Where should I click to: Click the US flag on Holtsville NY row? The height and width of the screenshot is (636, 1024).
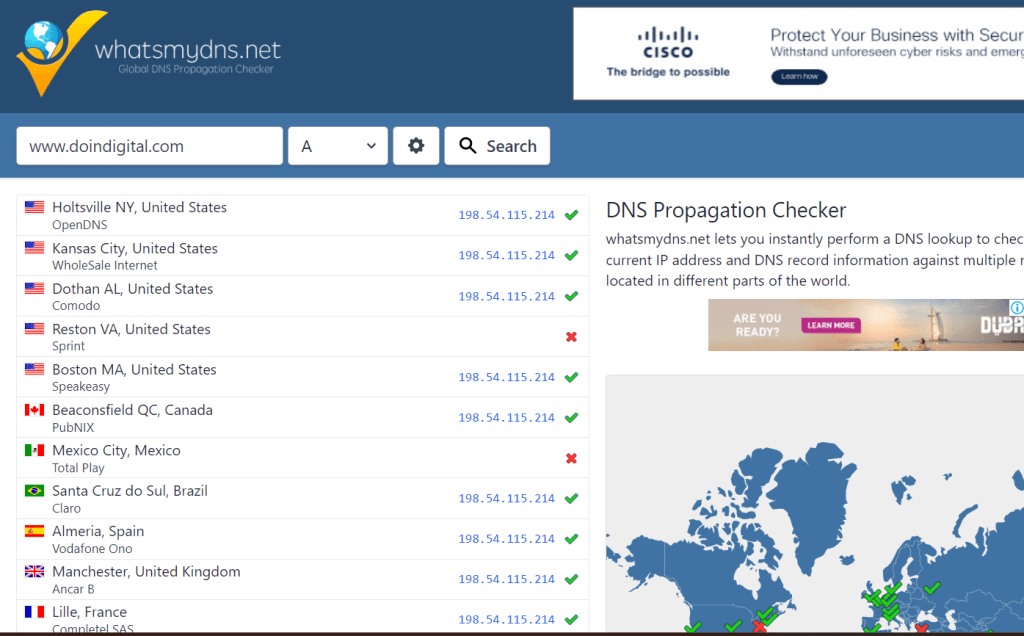tap(35, 207)
